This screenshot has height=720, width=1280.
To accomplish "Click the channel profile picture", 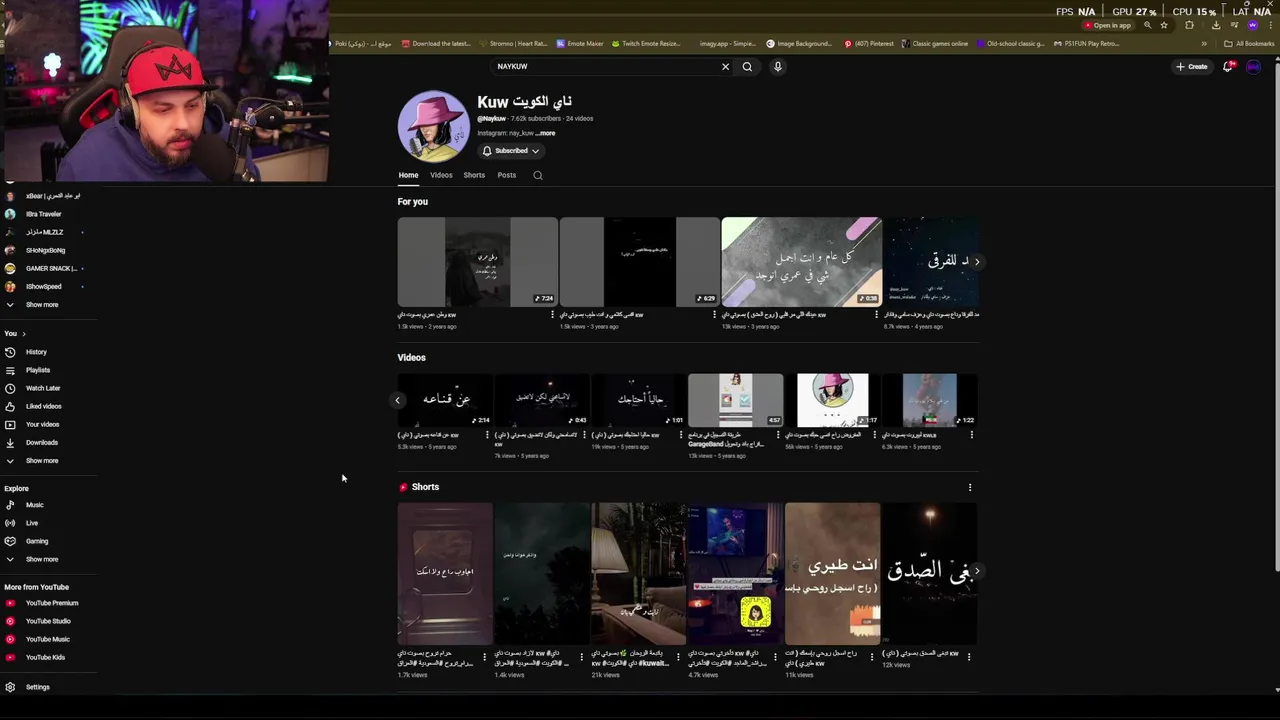I will pos(434,126).
